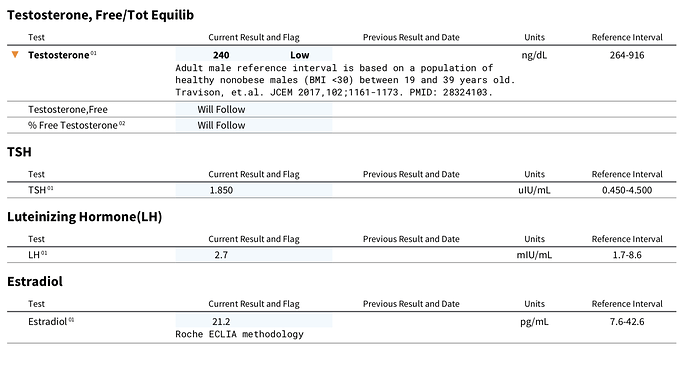Click the LH result value 2.7
The image size is (690, 372).
(221, 255)
